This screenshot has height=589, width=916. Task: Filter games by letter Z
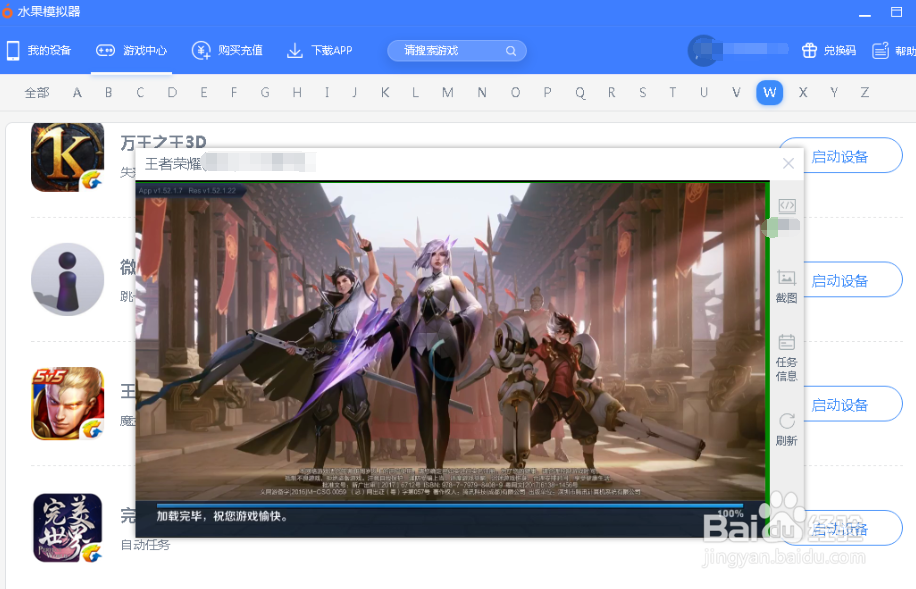[x=865, y=92]
